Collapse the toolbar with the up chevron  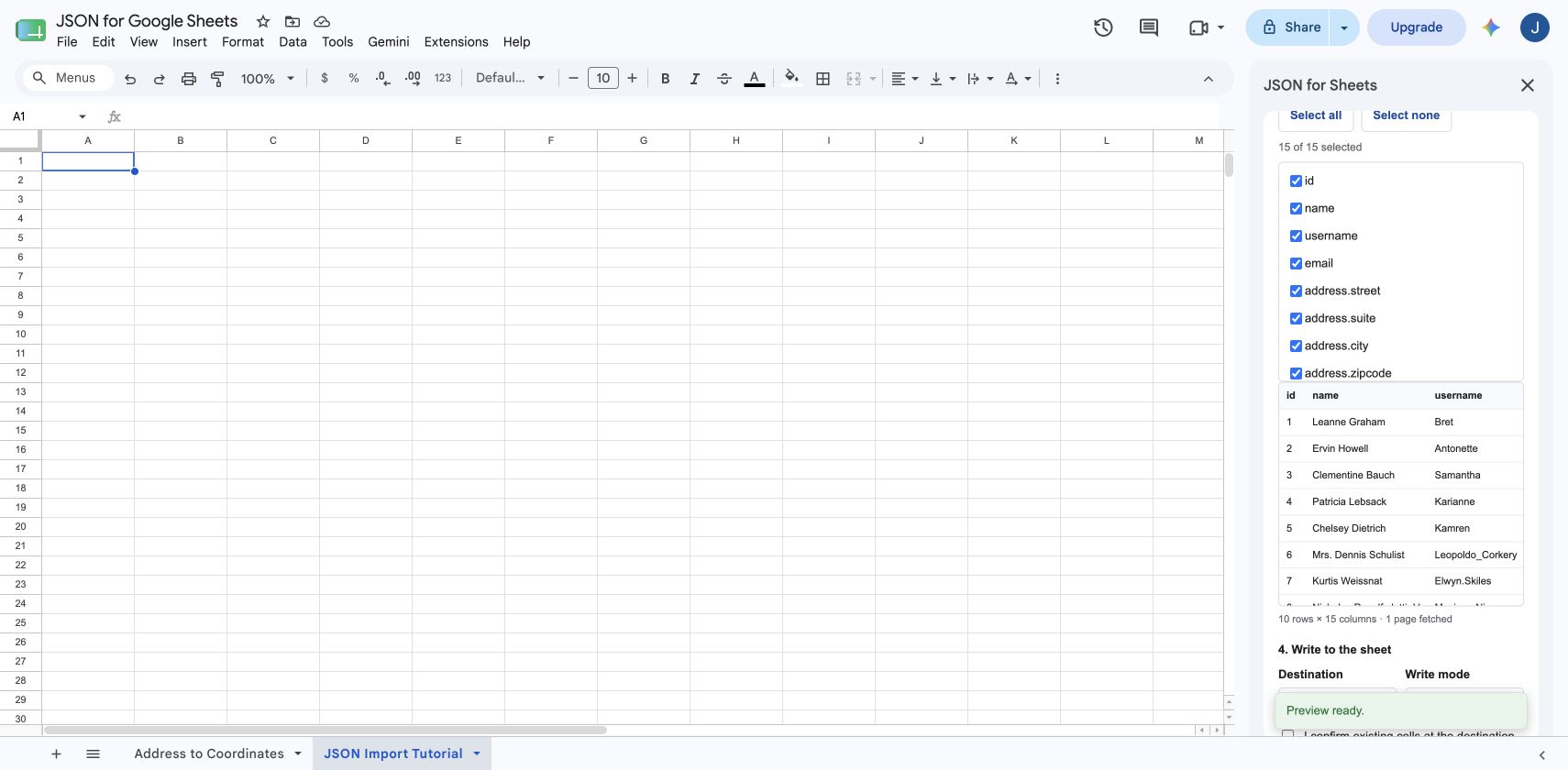[x=1209, y=79]
